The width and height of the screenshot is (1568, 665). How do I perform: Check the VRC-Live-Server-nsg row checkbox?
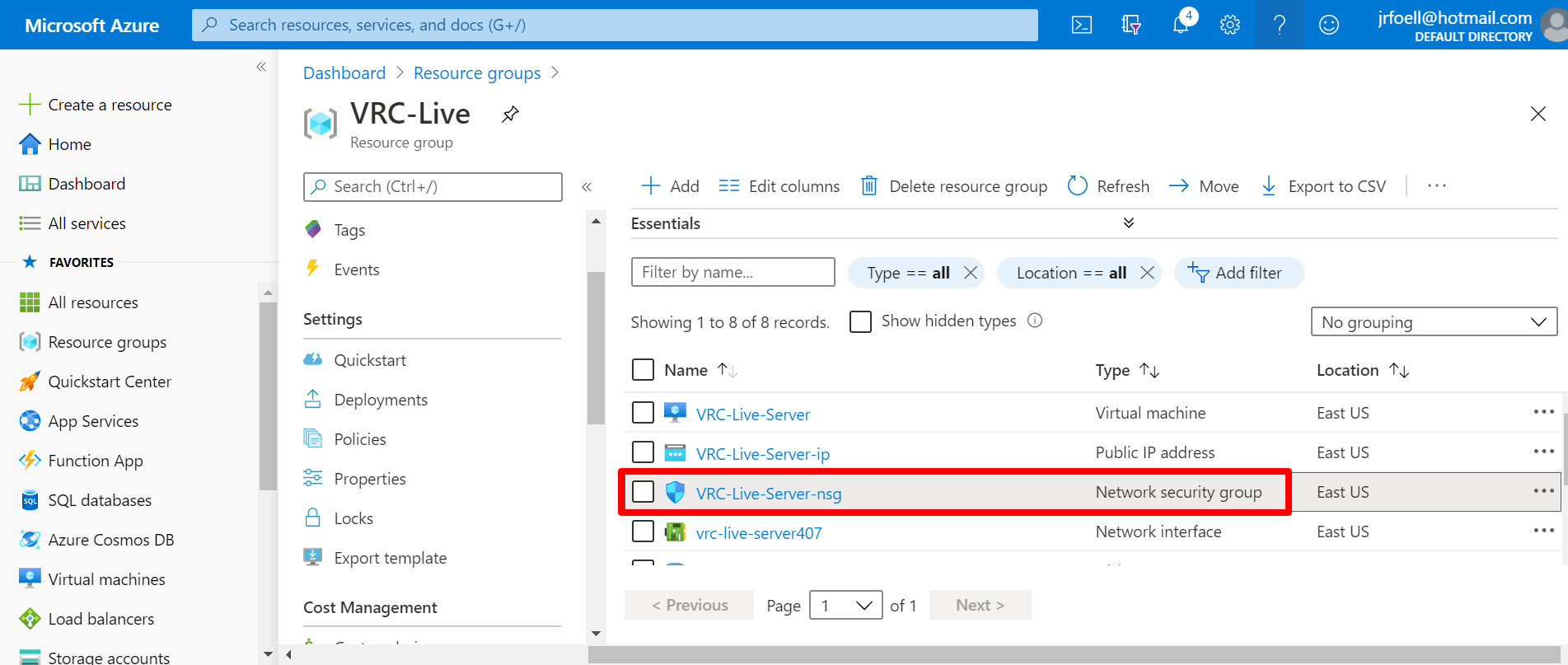pyautogui.click(x=643, y=492)
